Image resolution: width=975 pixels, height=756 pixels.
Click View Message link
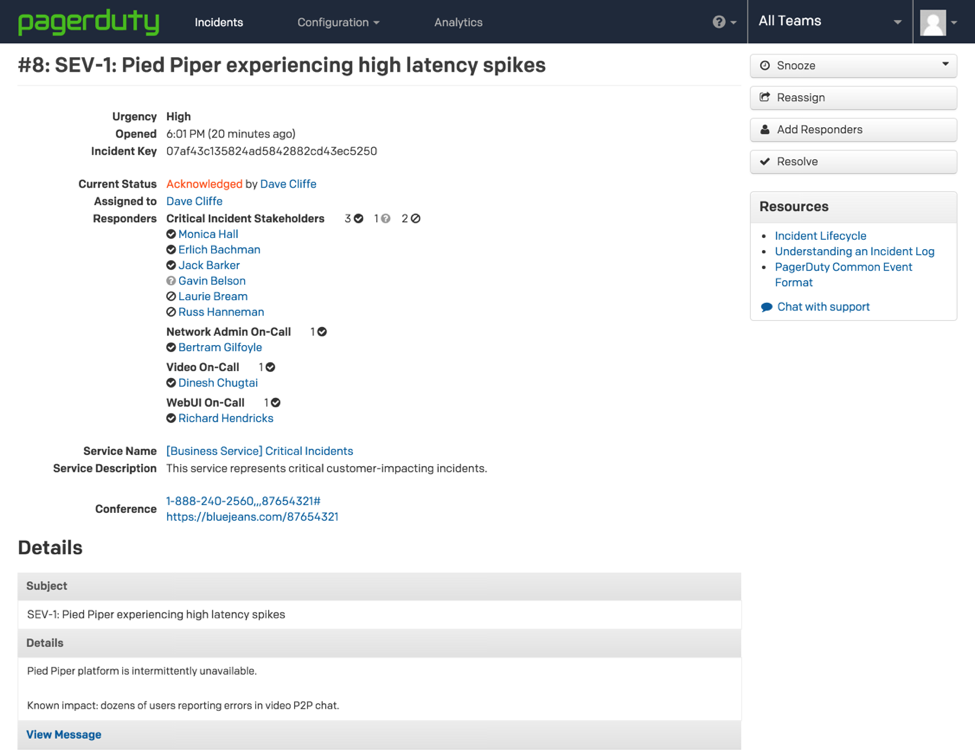click(64, 735)
